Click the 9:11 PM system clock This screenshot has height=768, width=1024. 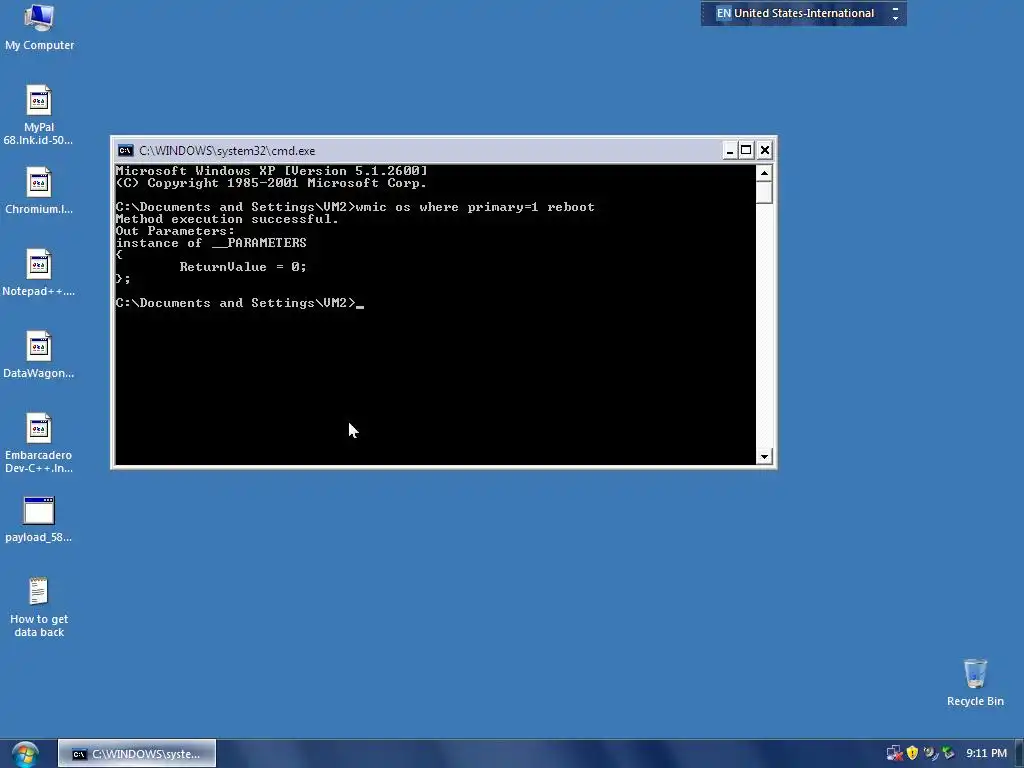pyautogui.click(x=986, y=753)
